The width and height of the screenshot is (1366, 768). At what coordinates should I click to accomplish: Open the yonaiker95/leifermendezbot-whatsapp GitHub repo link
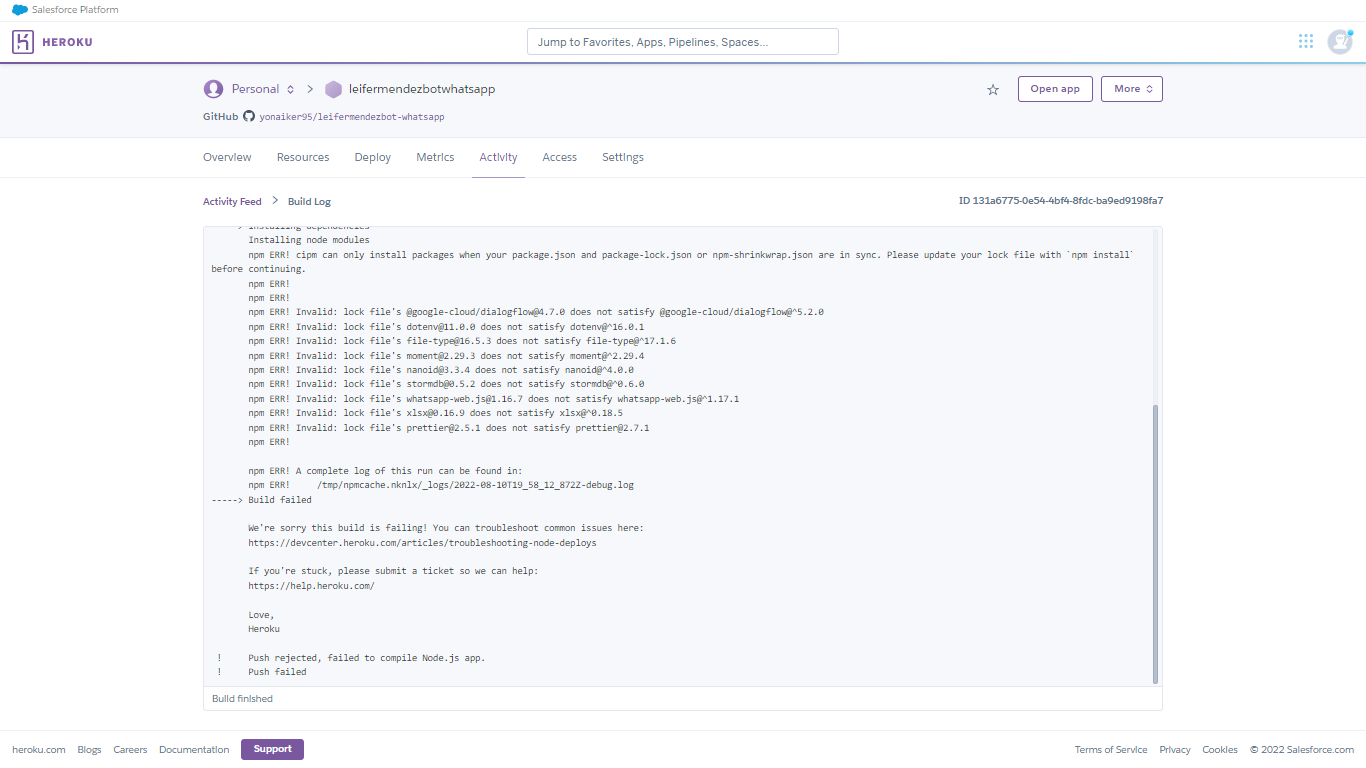[x=352, y=117]
